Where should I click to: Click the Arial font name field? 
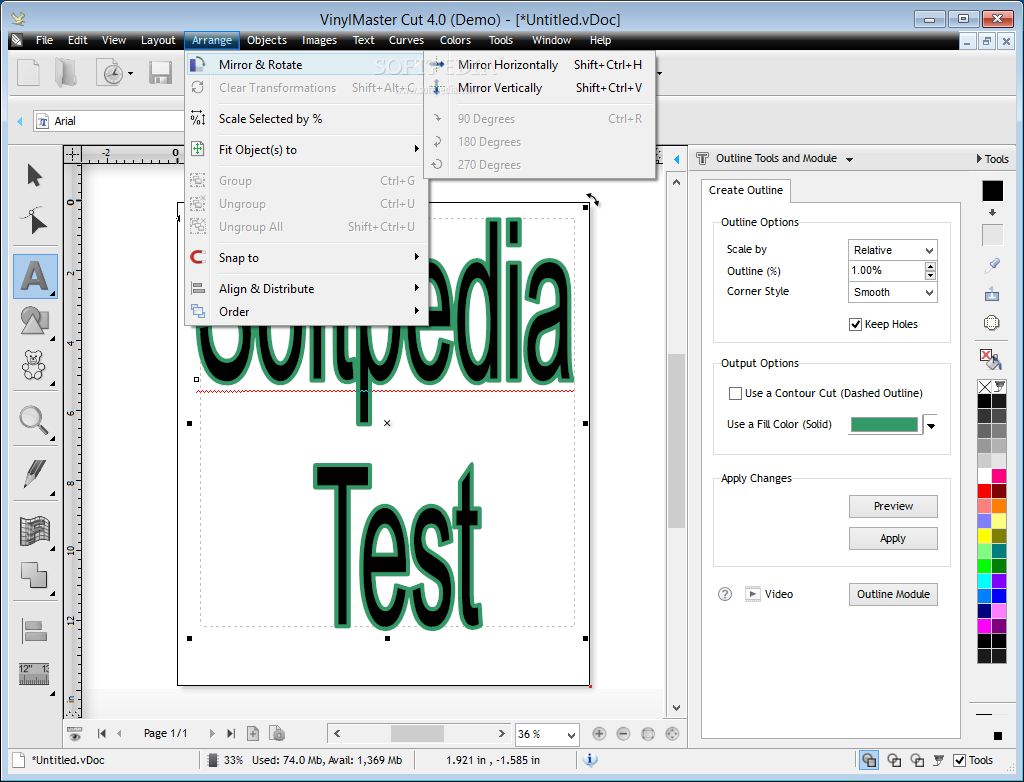coord(109,121)
